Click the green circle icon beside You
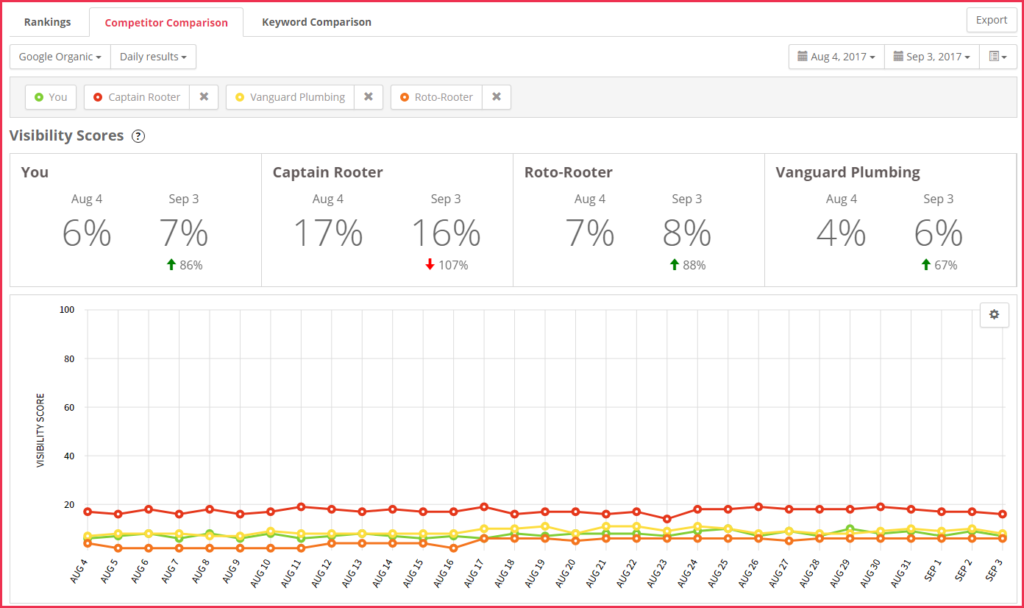Screen dimensions: 1024x608 pos(39,97)
